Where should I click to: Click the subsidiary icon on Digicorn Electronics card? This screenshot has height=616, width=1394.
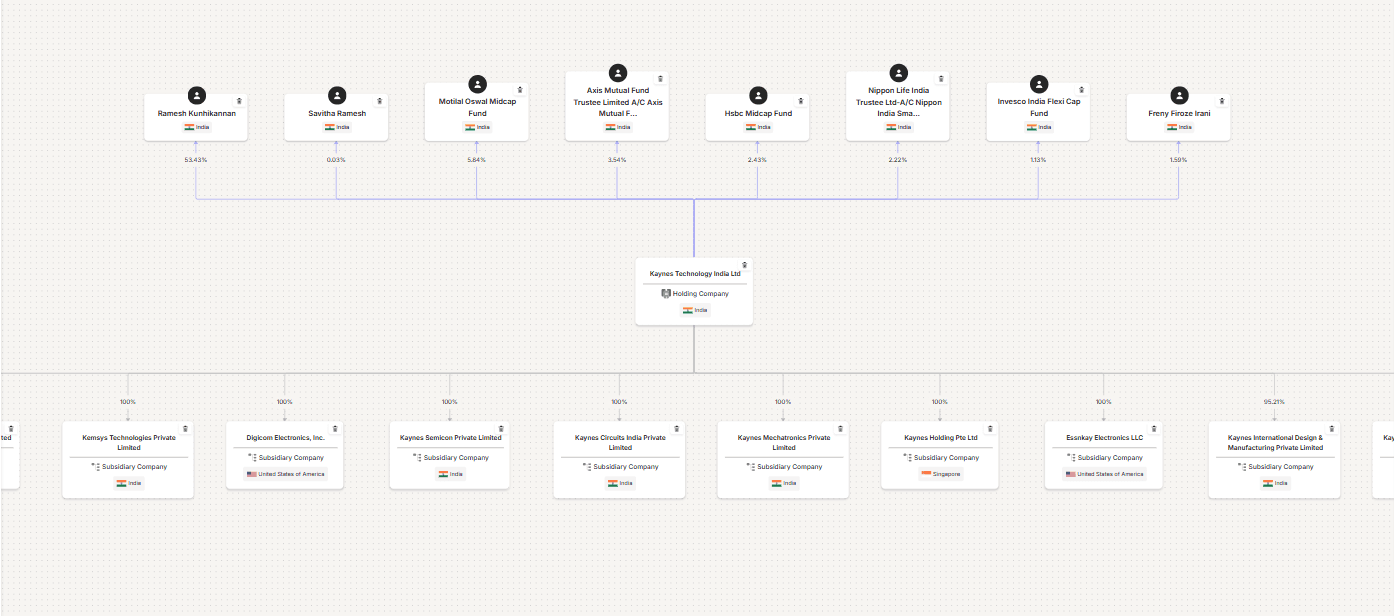253,457
